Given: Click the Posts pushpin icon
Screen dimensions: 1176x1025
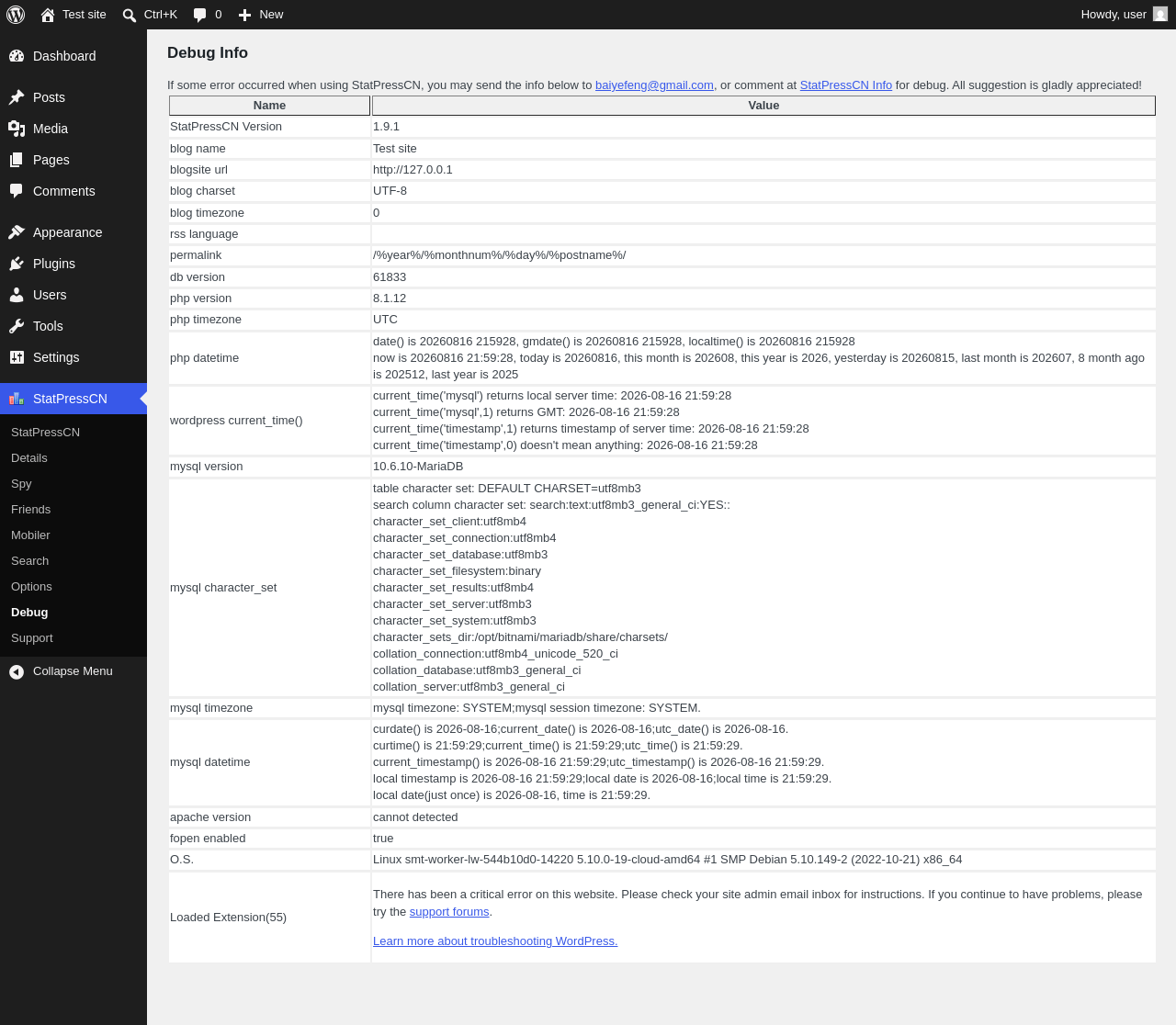Looking at the screenshot, I should 17,97.
